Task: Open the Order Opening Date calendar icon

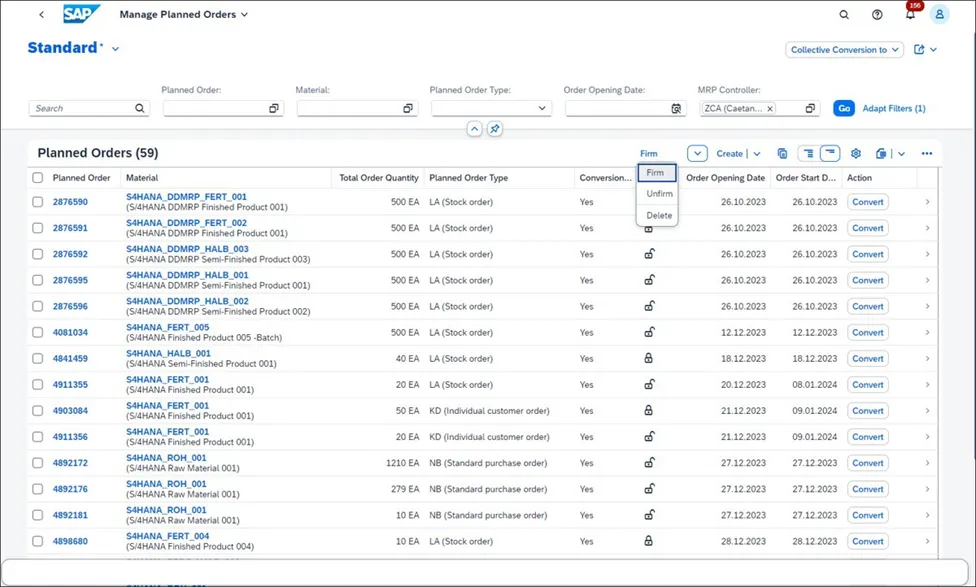Action: (676, 108)
